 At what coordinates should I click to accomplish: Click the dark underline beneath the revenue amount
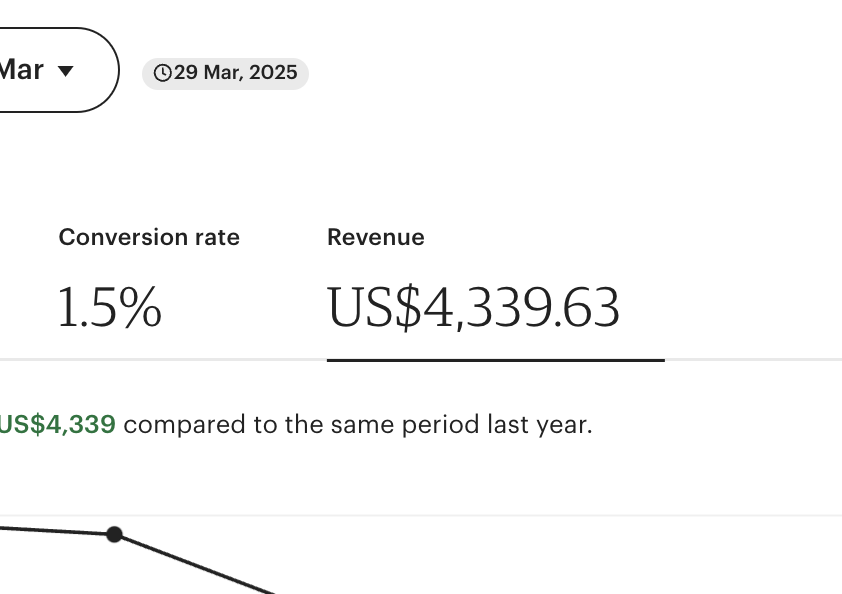pyautogui.click(x=495, y=359)
